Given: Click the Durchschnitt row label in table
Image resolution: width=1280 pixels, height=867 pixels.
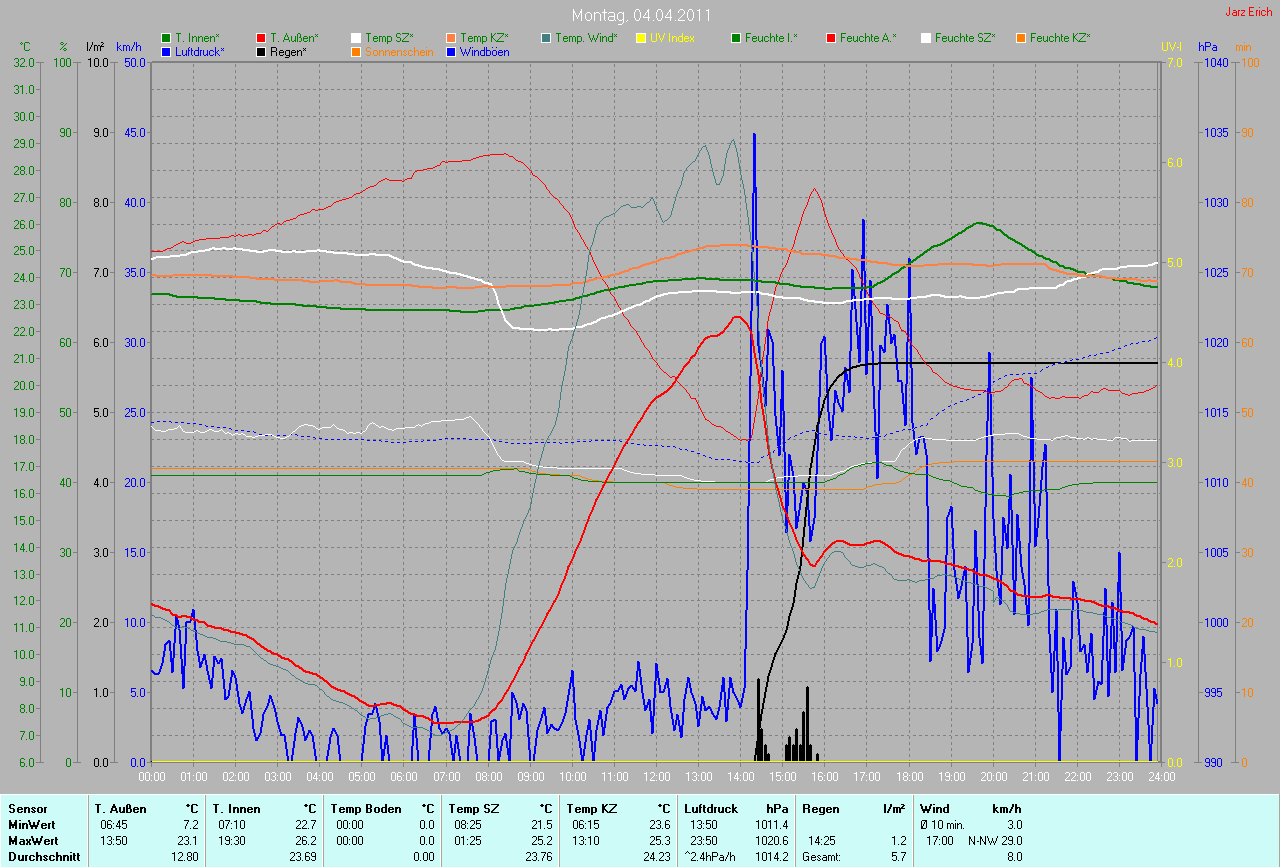Looking at the screenshot, I should tap(42, 857).
